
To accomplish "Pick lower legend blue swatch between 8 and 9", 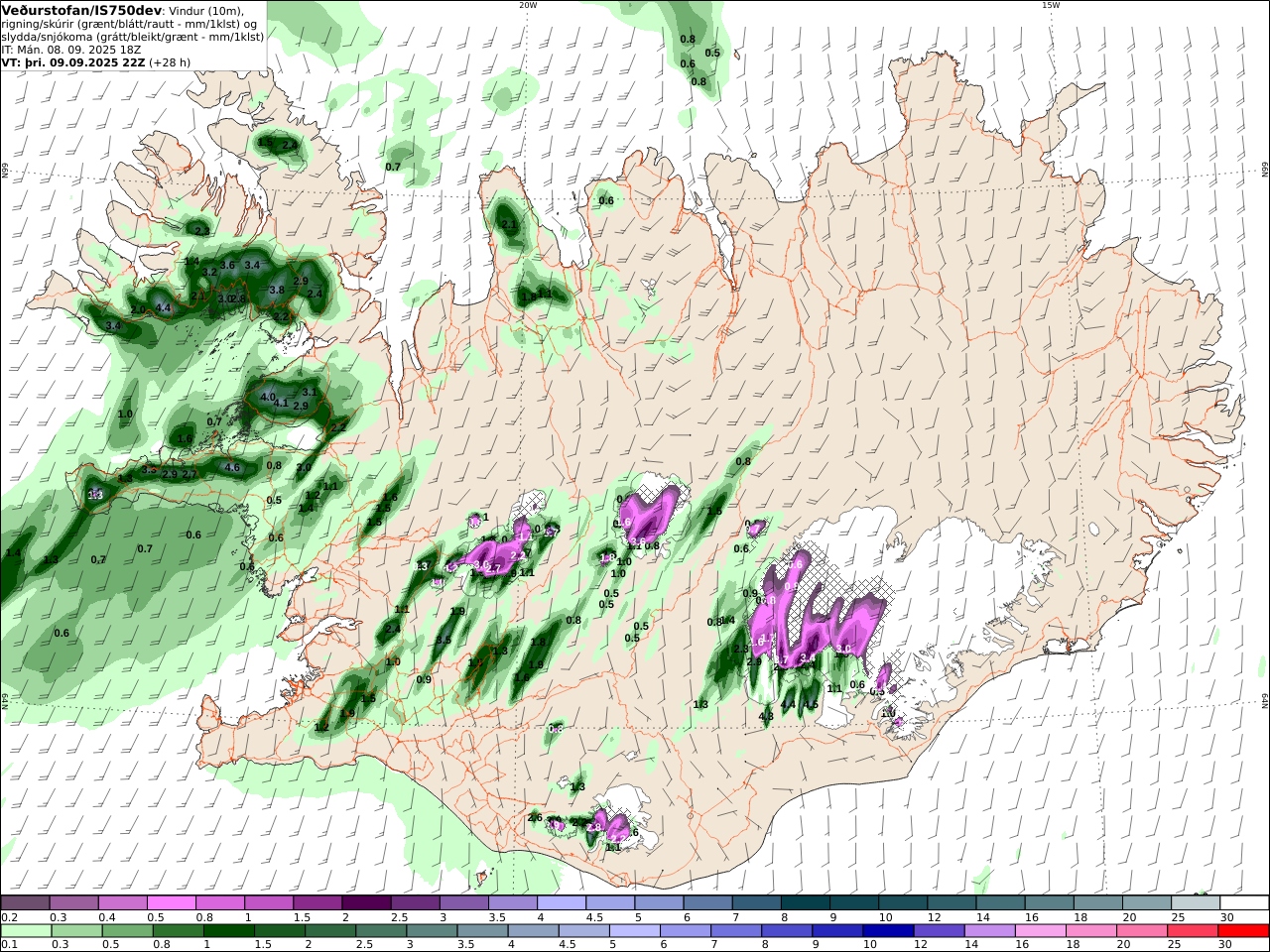I will (x=788, y=931).
